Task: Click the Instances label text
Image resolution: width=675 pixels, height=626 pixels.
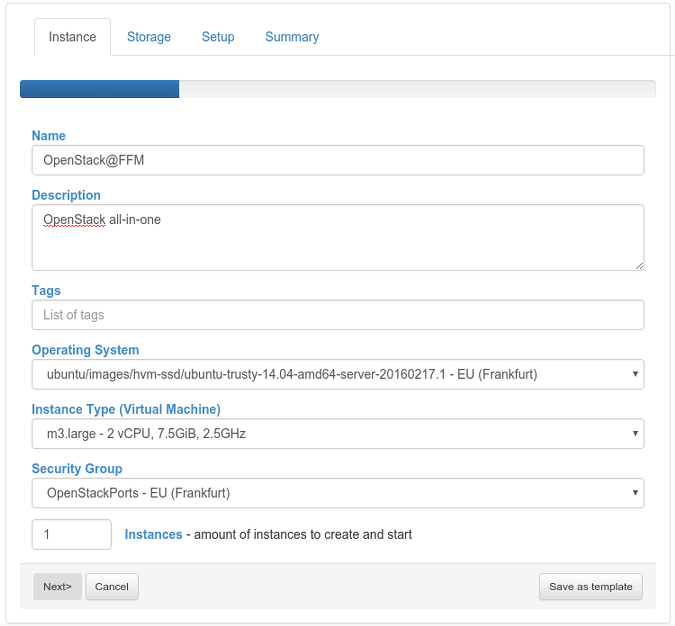Action: tap(153, 534)
